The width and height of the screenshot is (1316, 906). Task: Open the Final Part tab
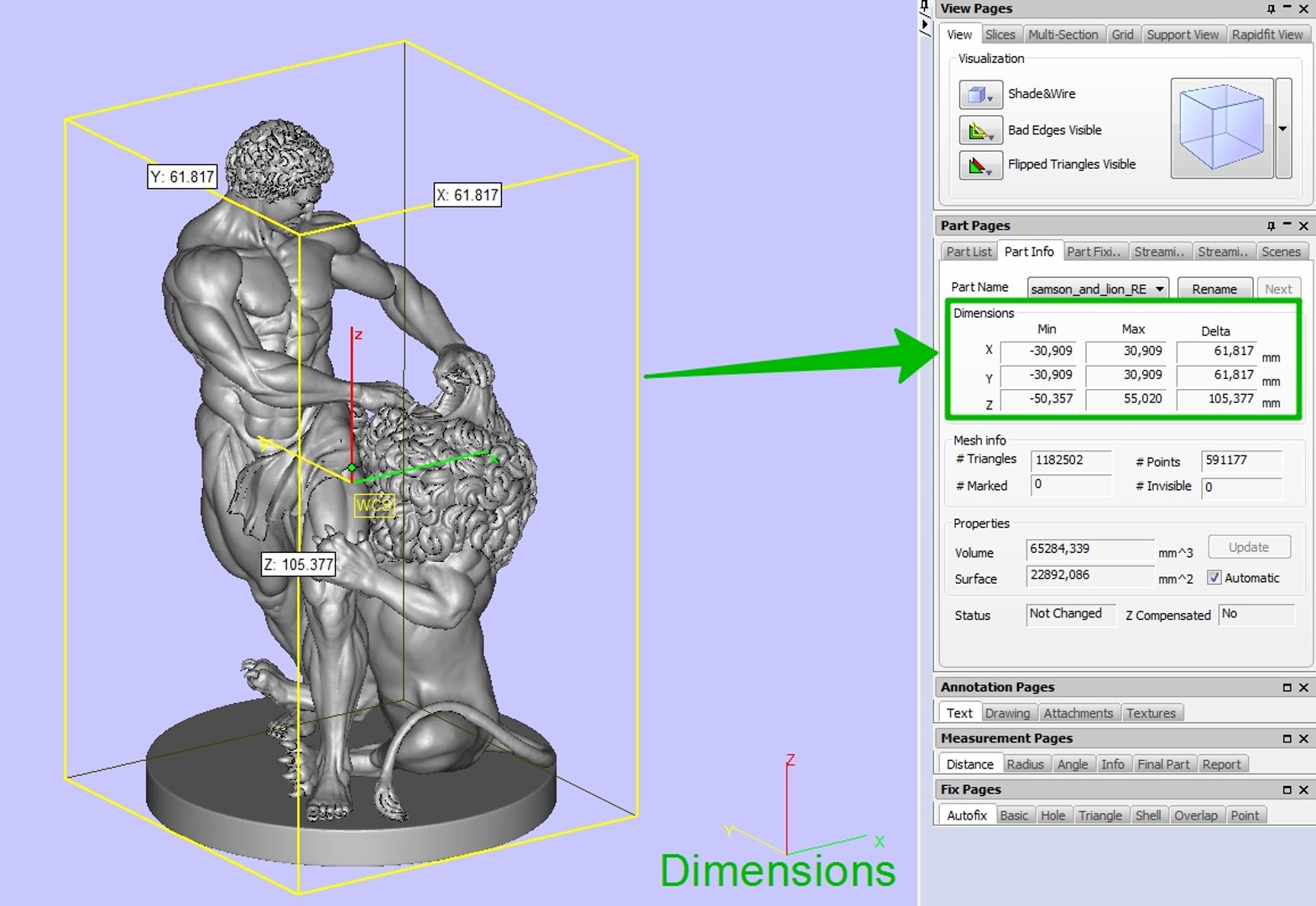pyautogui.click(x=1163, y=764)
